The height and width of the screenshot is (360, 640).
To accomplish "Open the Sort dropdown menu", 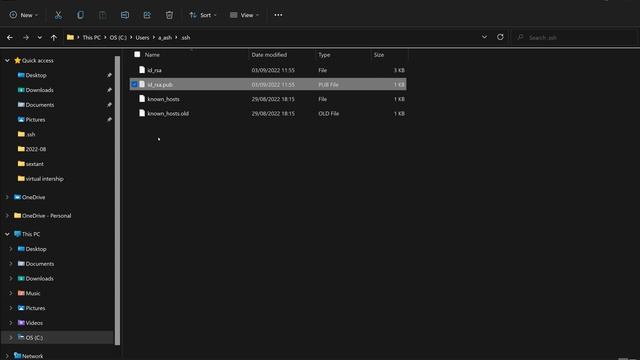I will point(203,15).
